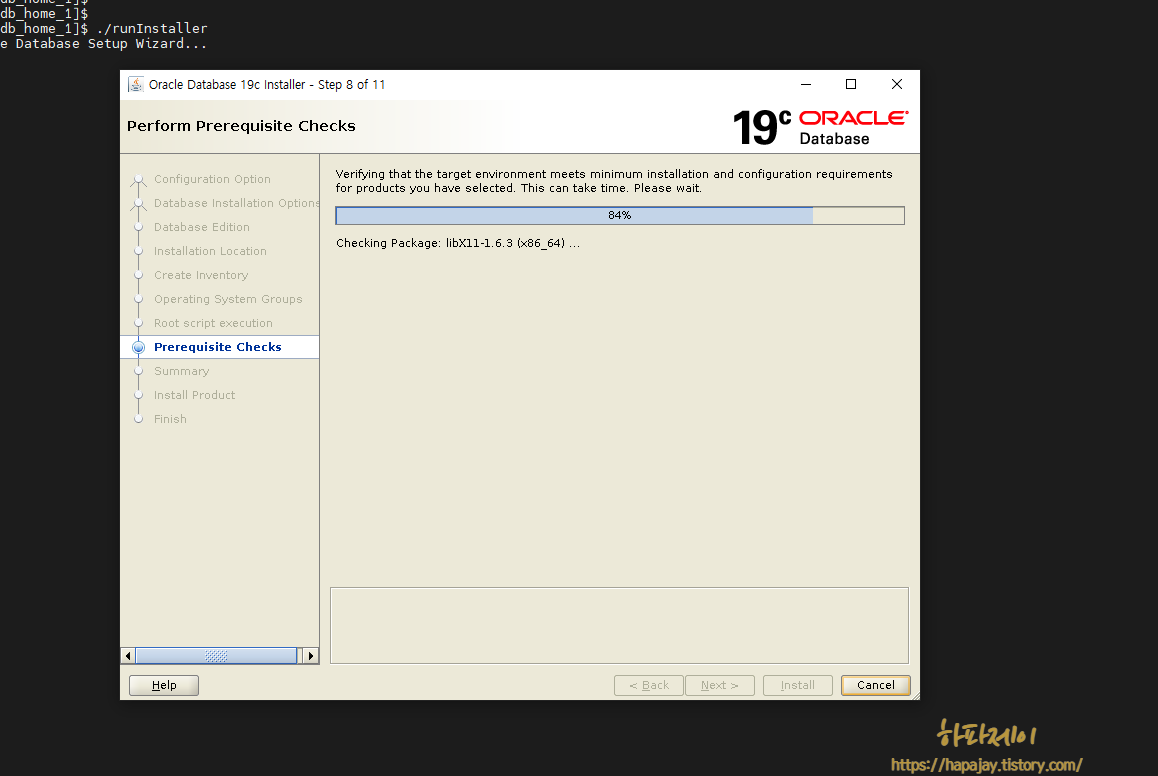The width and height of the screenshot is (1158, 776).
Task: Select the Finish step
Action: point(170,419)
